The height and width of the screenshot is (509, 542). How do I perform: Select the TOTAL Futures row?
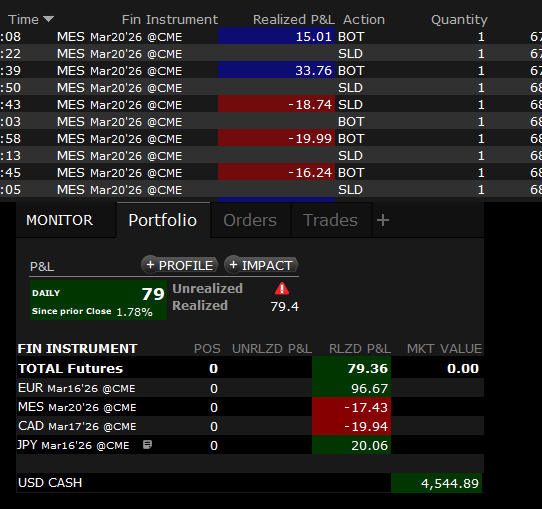click(250, 368)
